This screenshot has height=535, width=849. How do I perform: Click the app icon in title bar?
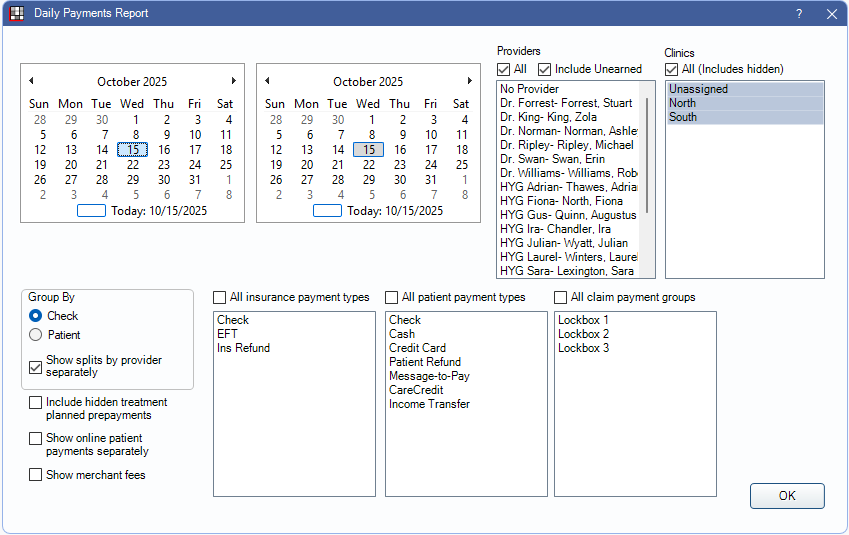click(16, 14)
